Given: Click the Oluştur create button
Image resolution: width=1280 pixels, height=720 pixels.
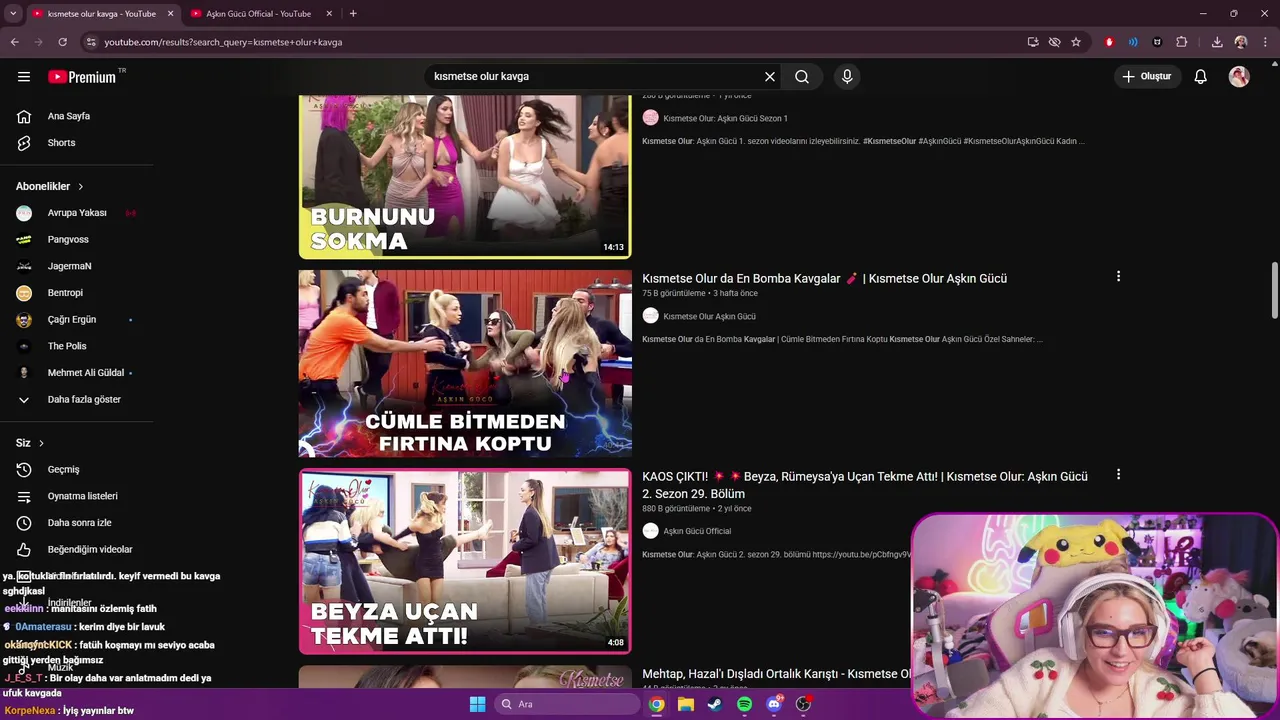Looking at the screenshot, I should pos(1147,76).
